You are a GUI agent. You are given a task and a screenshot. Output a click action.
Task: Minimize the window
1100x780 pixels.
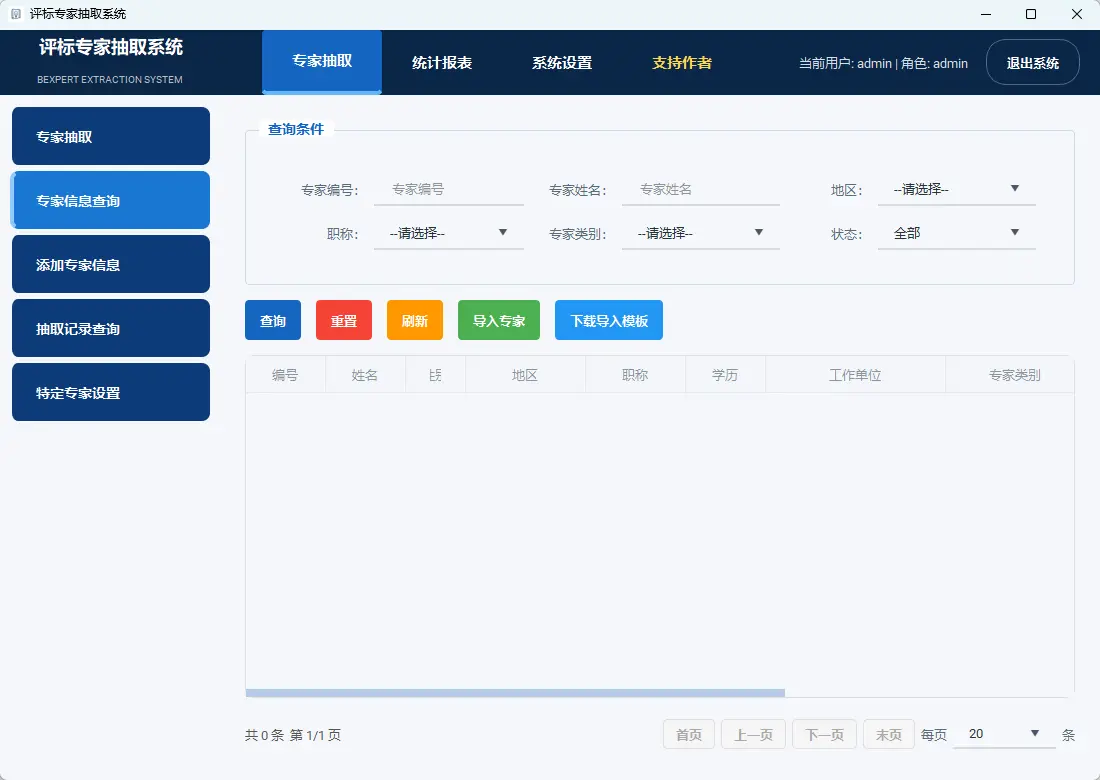coord(986,14)
